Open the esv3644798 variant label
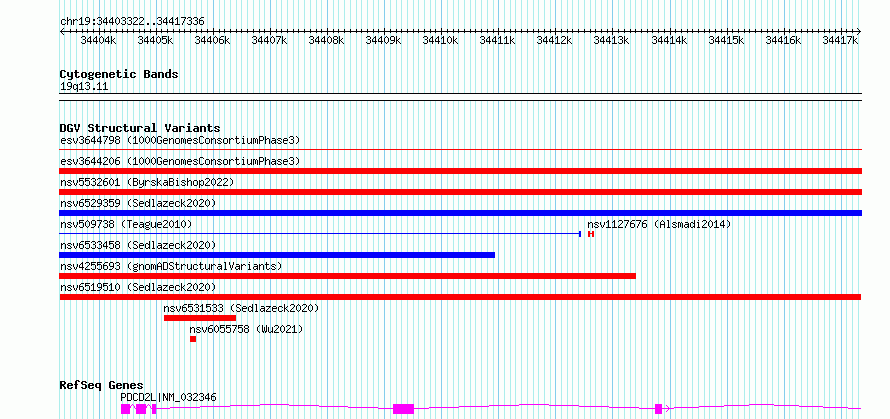This screenshot has width=890, height=419. point(180,140)
